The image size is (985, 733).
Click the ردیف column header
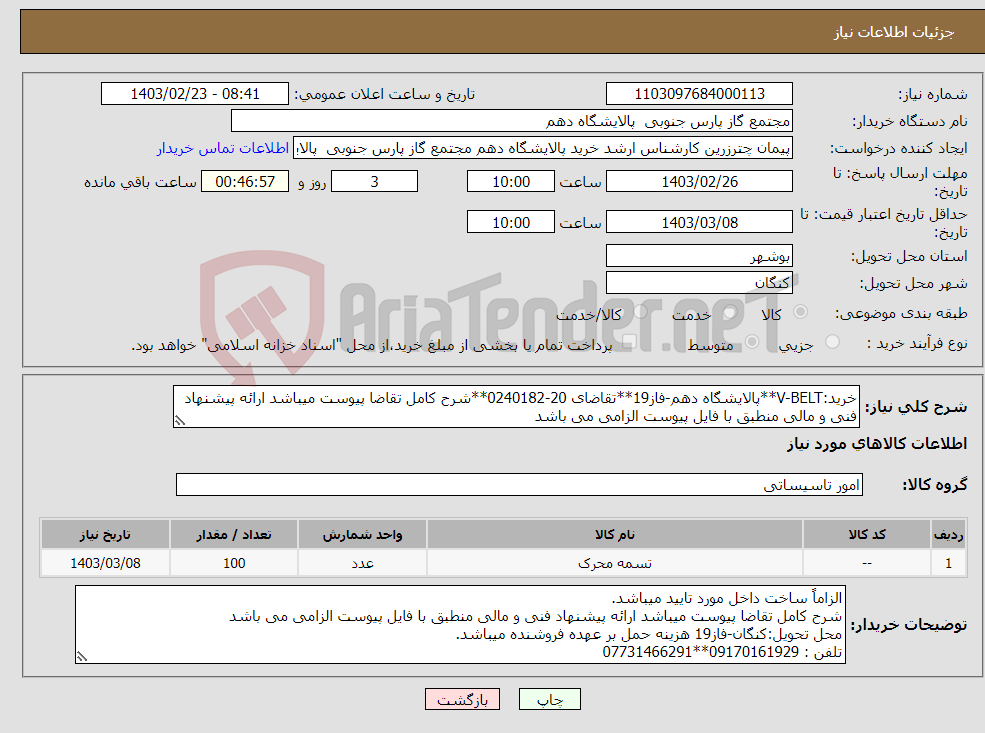(949, 535)
